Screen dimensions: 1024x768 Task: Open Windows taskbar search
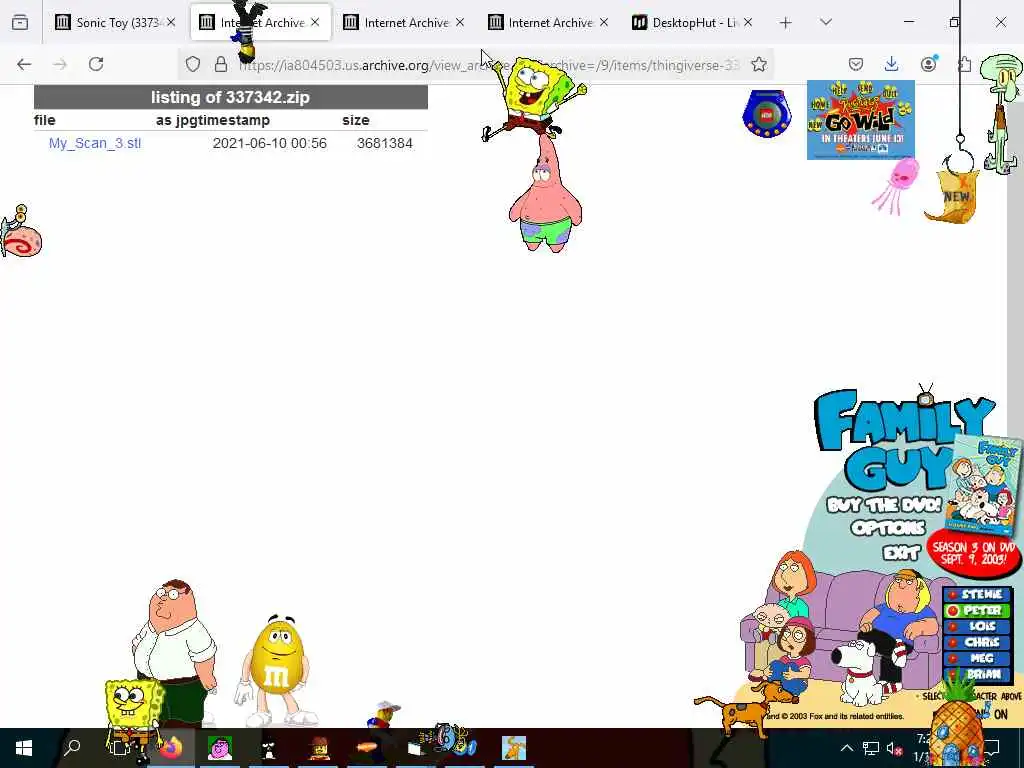pyautogui.click(x=72, y=747)
